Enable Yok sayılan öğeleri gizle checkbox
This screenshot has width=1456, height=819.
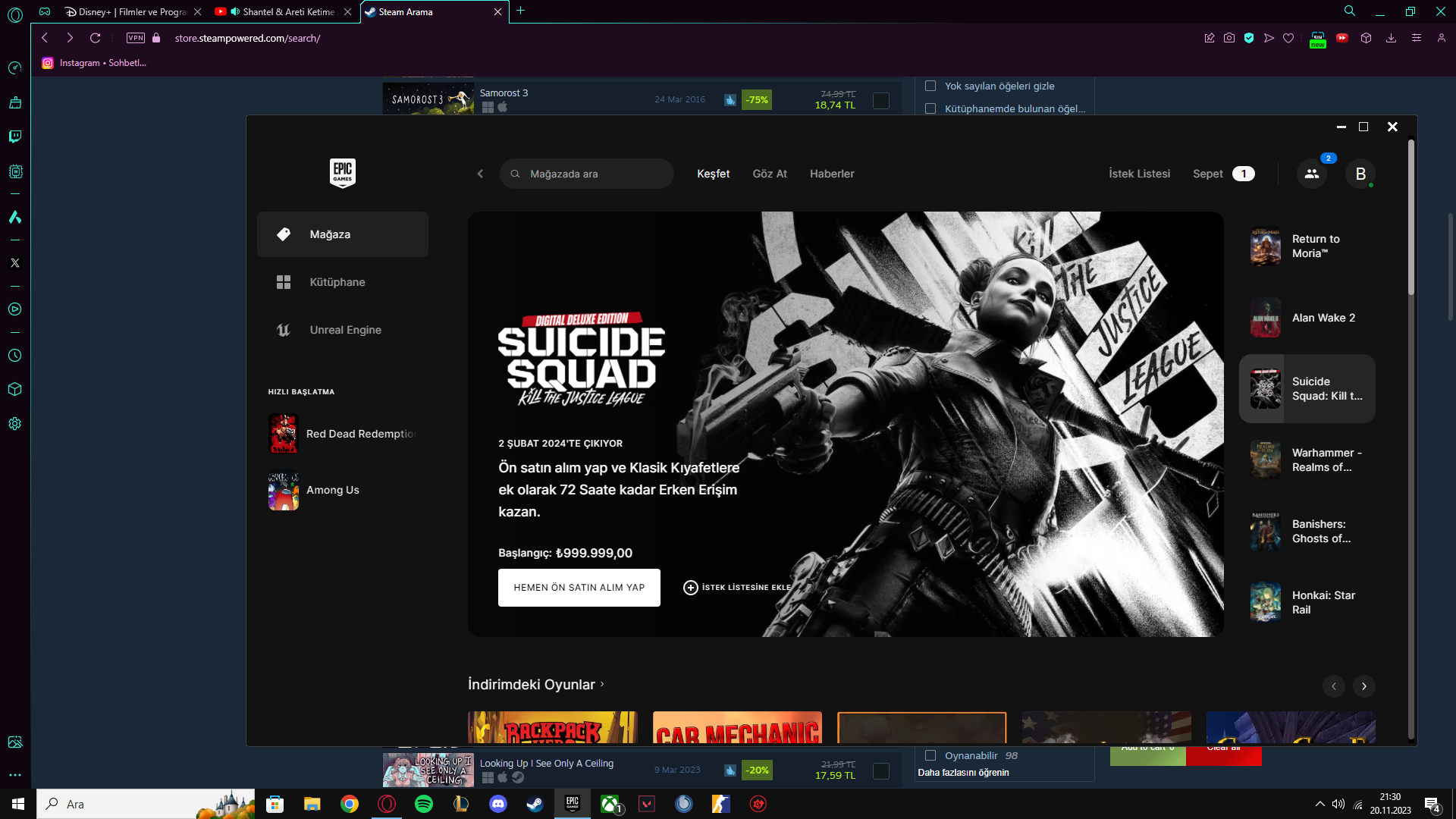click(x=930, y=86)
